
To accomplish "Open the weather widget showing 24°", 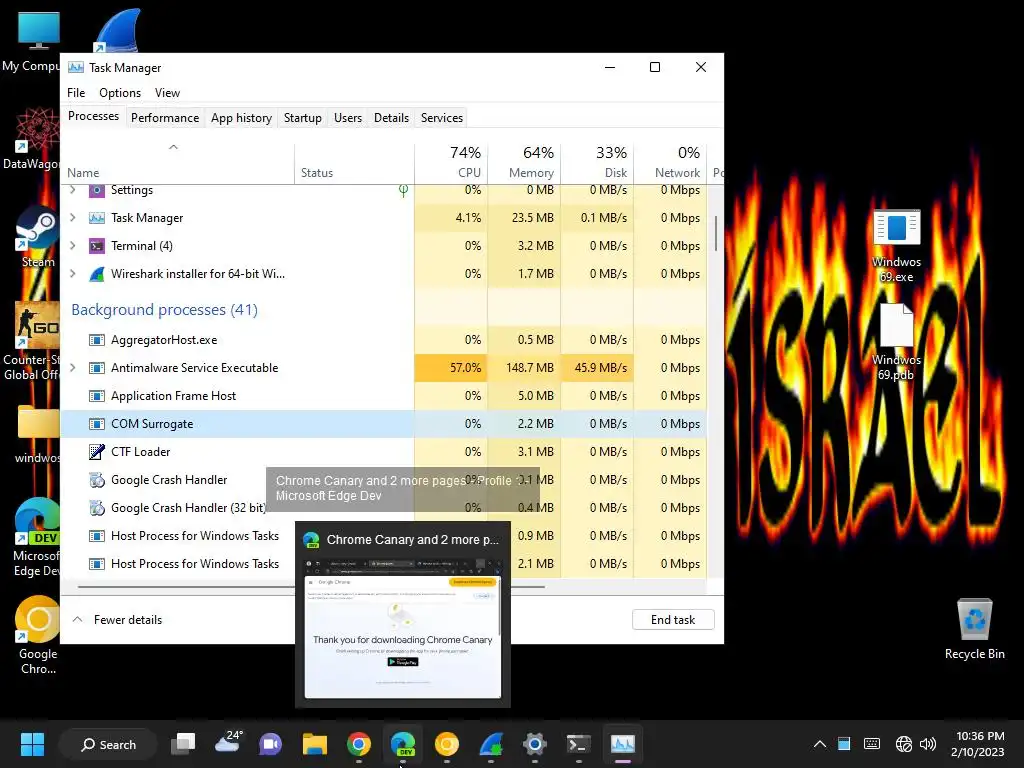I will click(228, 743).
